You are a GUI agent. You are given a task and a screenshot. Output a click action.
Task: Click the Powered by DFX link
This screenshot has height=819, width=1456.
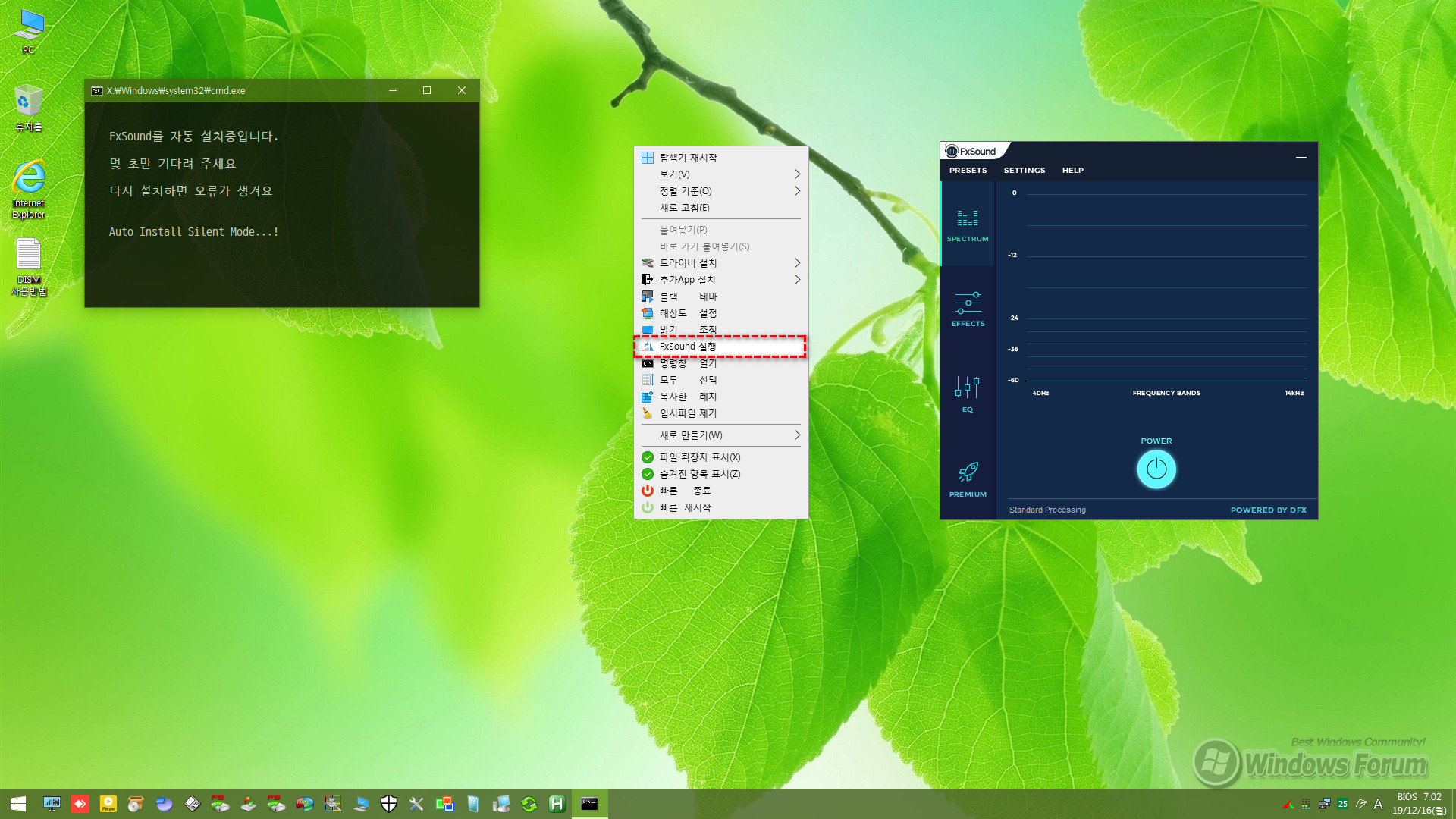tap(1268, 510)
